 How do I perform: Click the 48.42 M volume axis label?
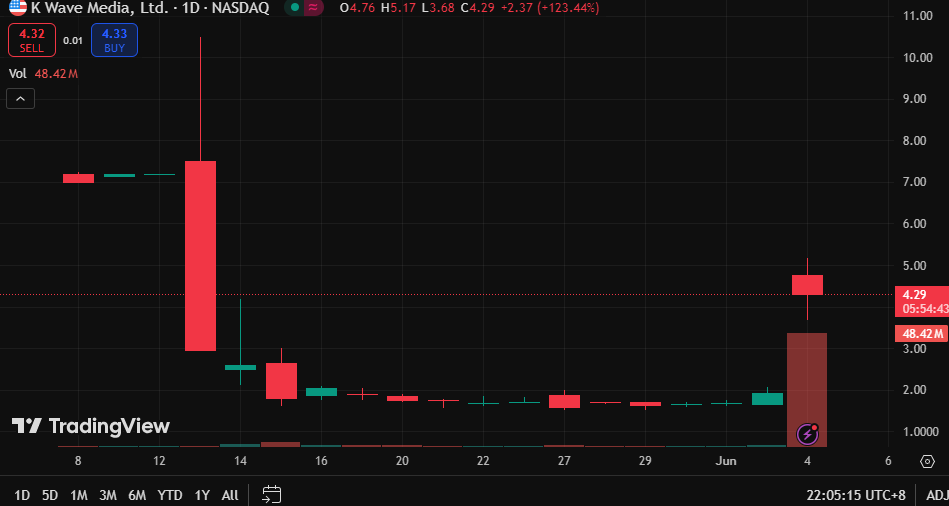pyautogui.click(x=921, y=334)
